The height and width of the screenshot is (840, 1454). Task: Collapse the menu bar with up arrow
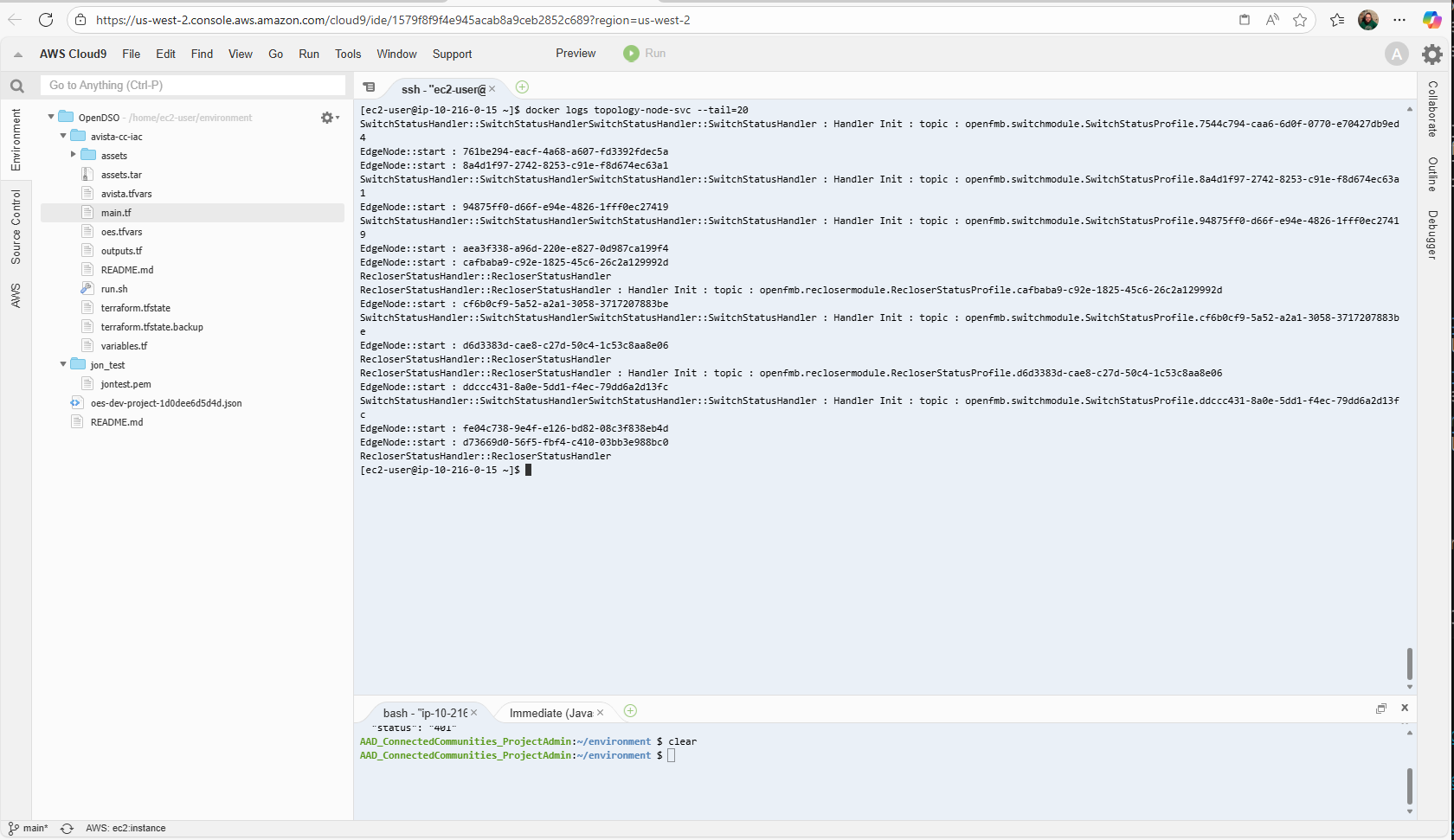[x=17, y=55]
